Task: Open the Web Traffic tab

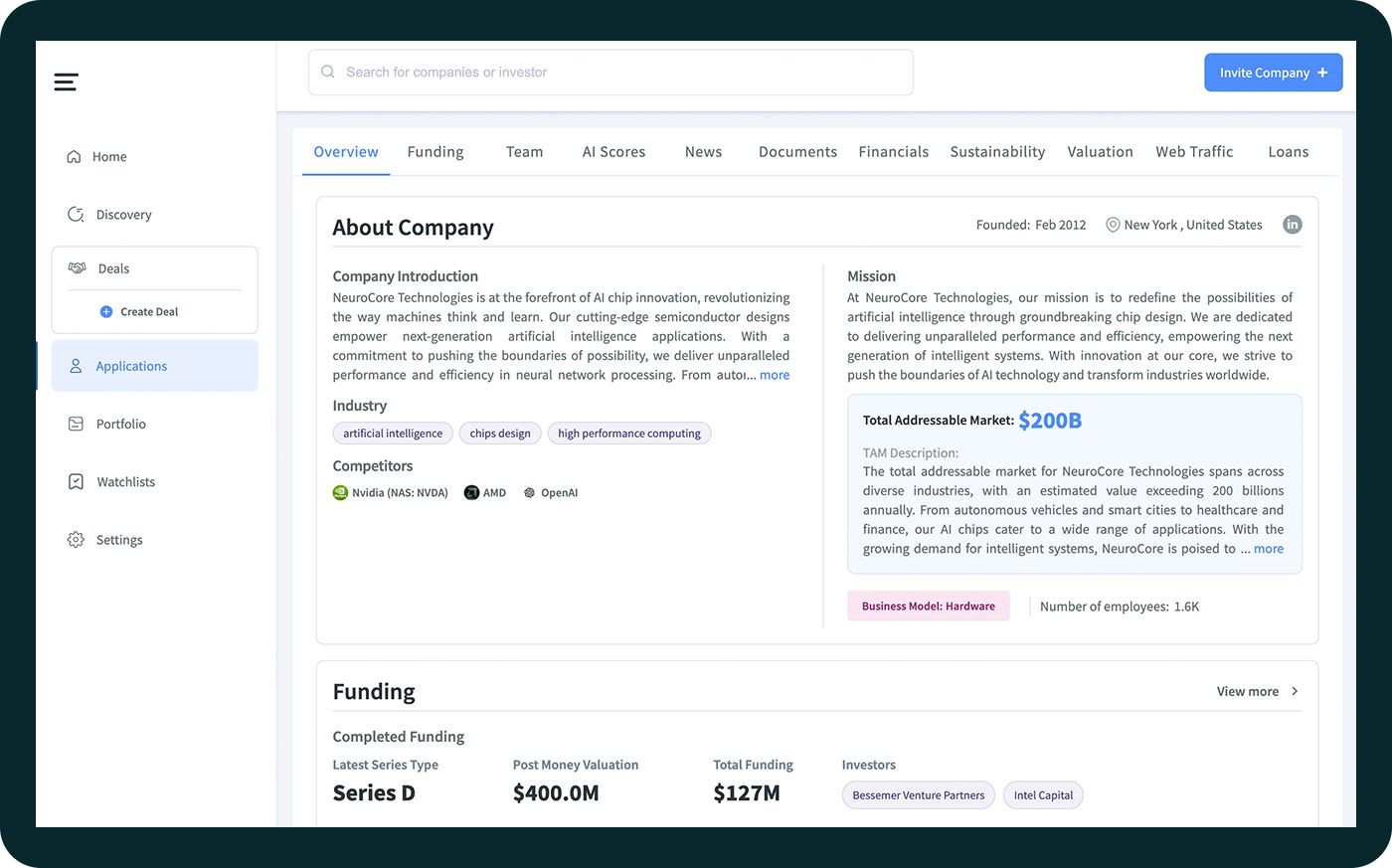Action: click(1194, 151)
